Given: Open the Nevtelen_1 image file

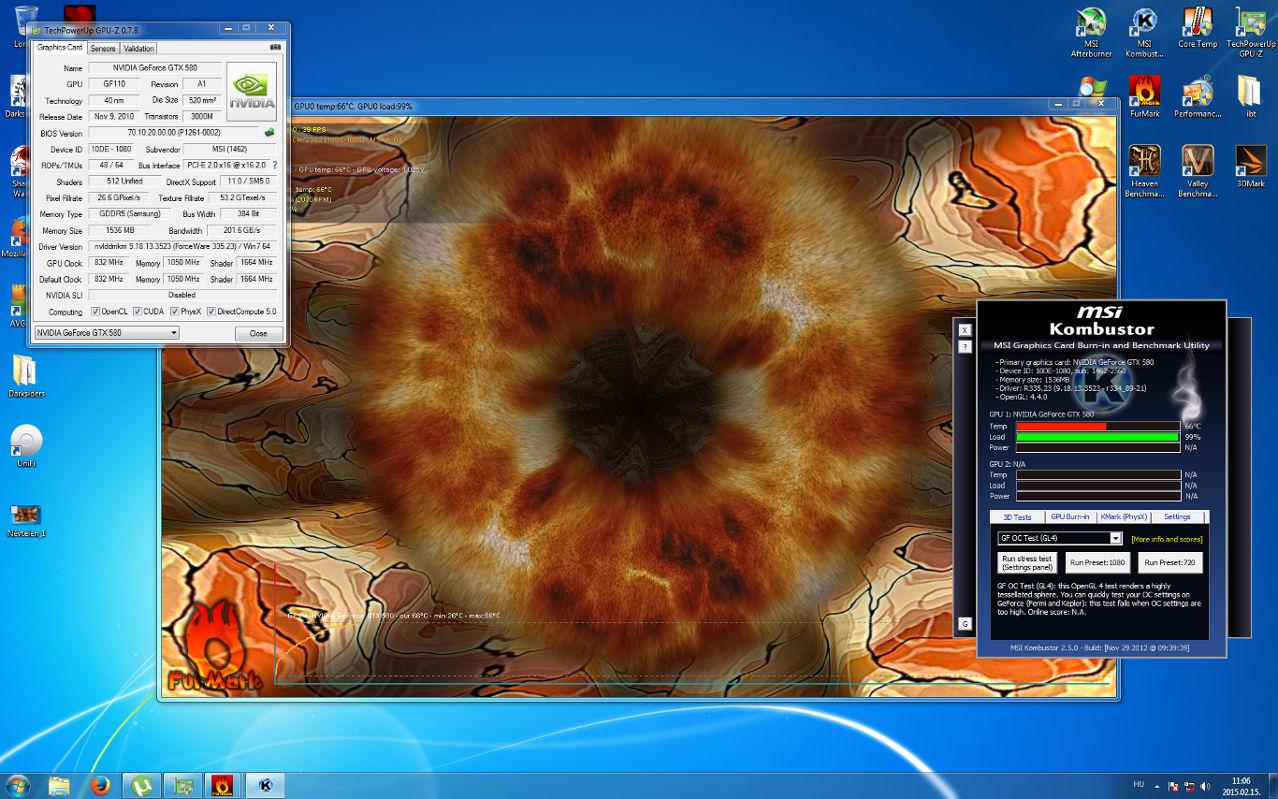Looking at the screenshot, I should (27, 520).
